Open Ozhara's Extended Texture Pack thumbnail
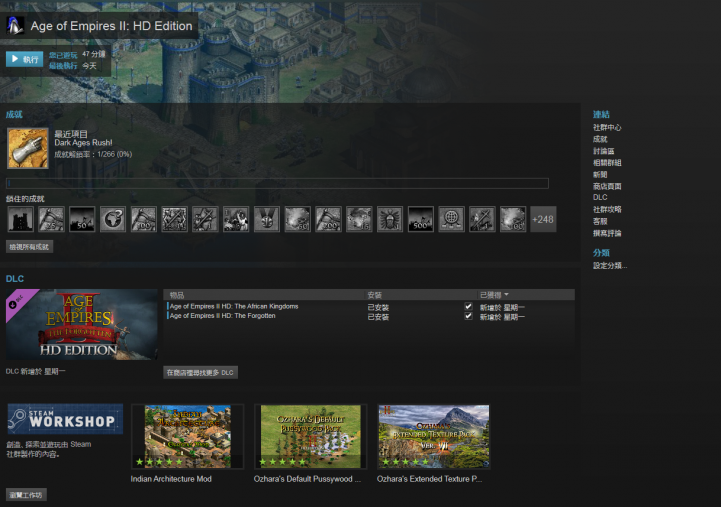 pos(434,437)
